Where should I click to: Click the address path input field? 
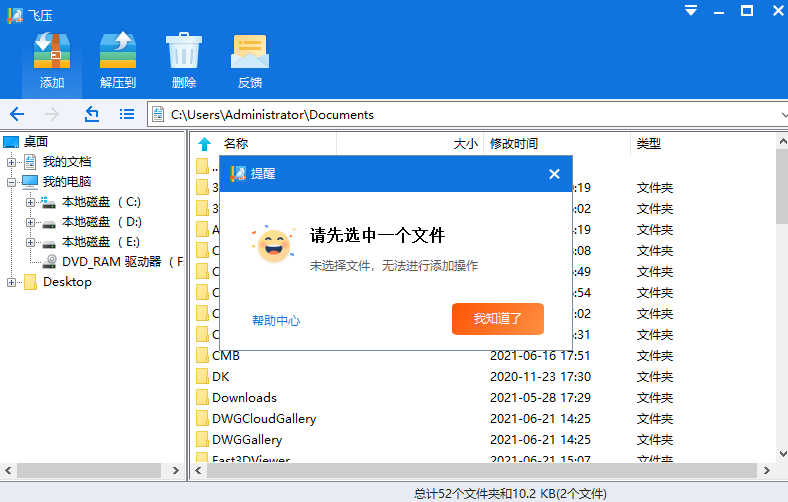tap(467, 115)
